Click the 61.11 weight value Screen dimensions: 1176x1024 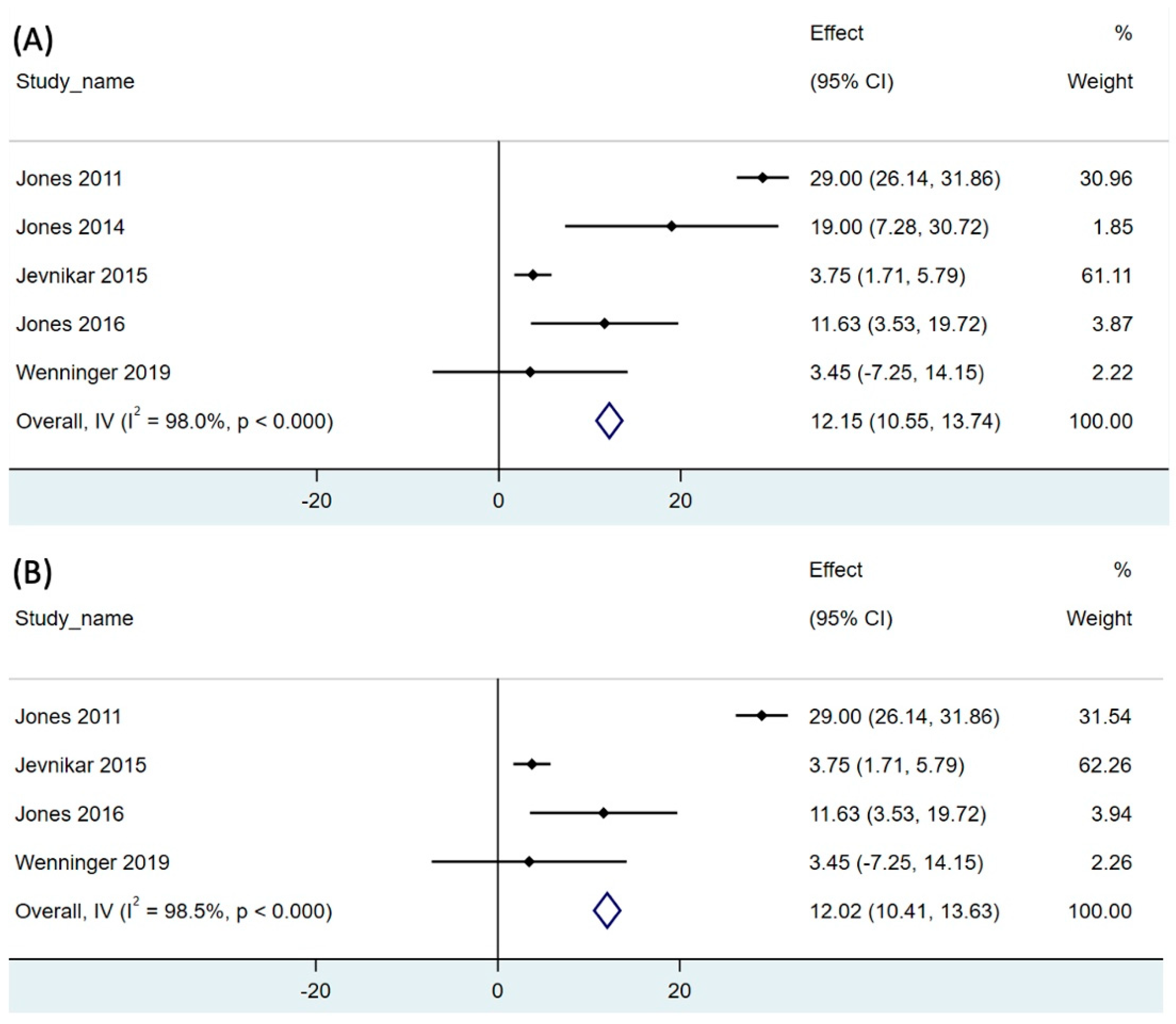[x=1106, y=276]
